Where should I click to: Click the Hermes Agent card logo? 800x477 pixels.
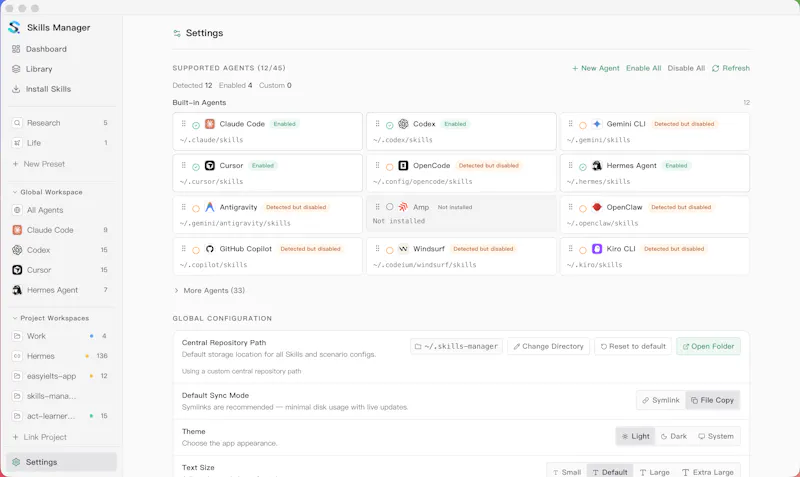point(597,166)
